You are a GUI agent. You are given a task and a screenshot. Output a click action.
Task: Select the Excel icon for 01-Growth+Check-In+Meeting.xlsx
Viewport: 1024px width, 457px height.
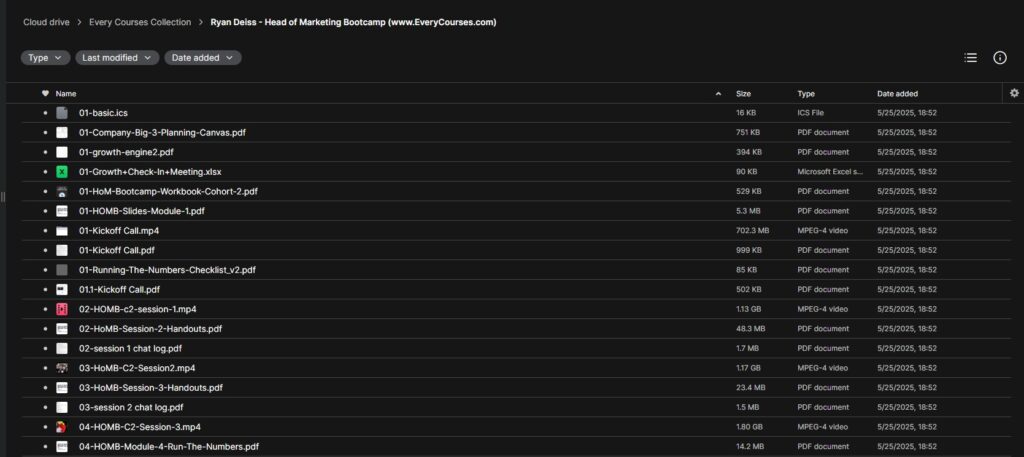click(x=61, y=172)
